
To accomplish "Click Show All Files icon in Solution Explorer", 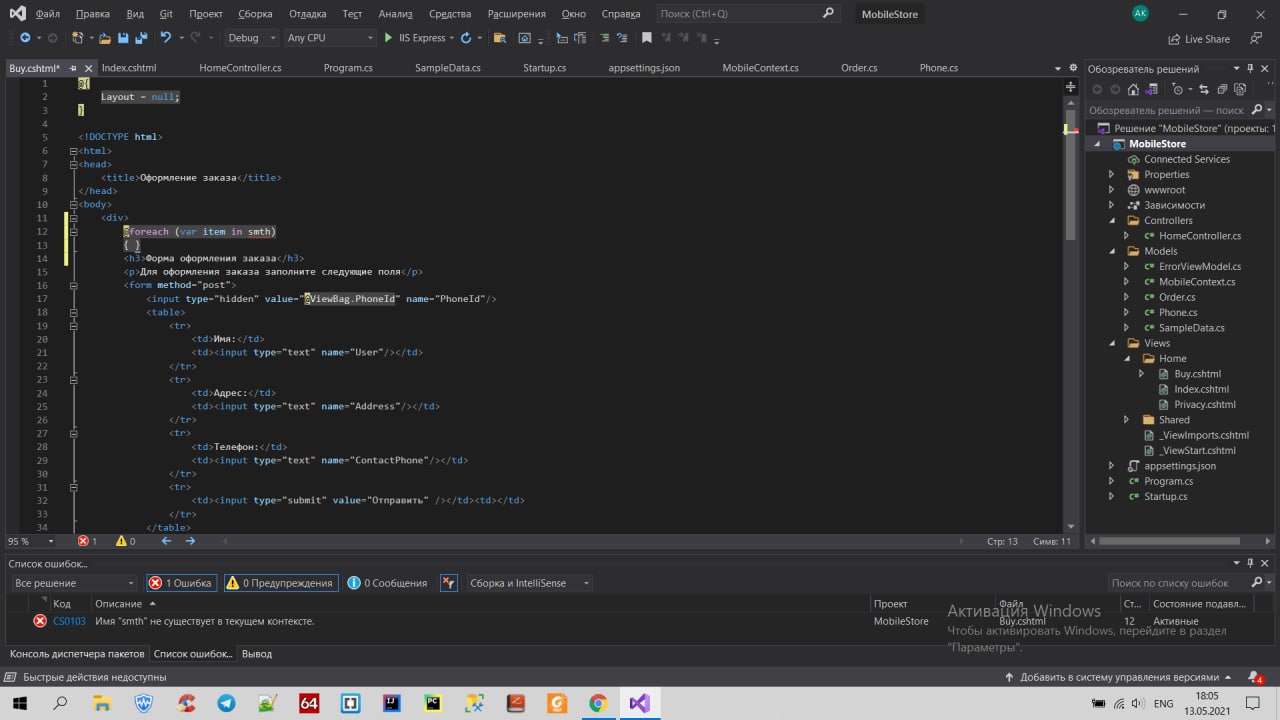I will (1240, 89).
